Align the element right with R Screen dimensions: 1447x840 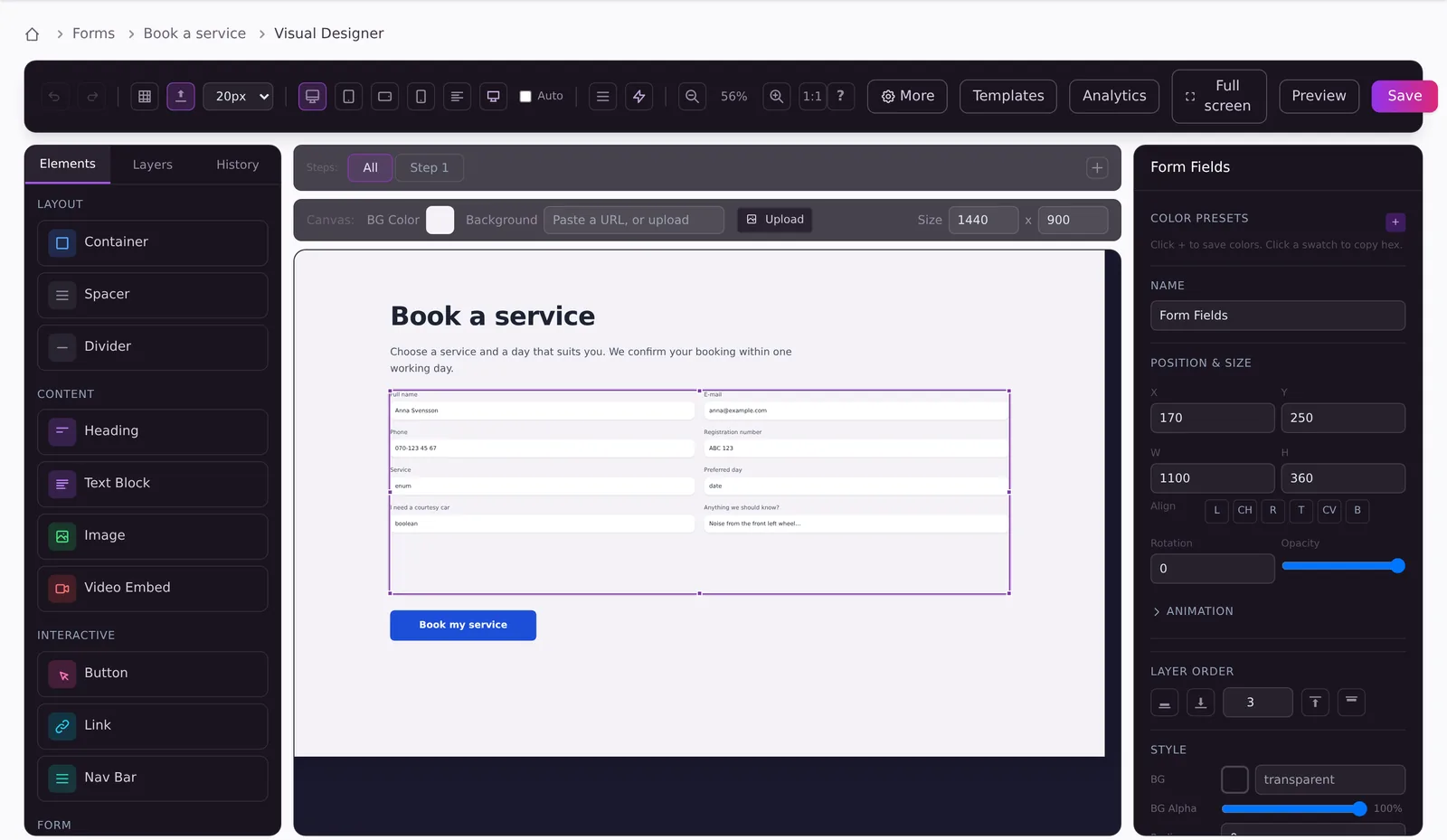1272,511
